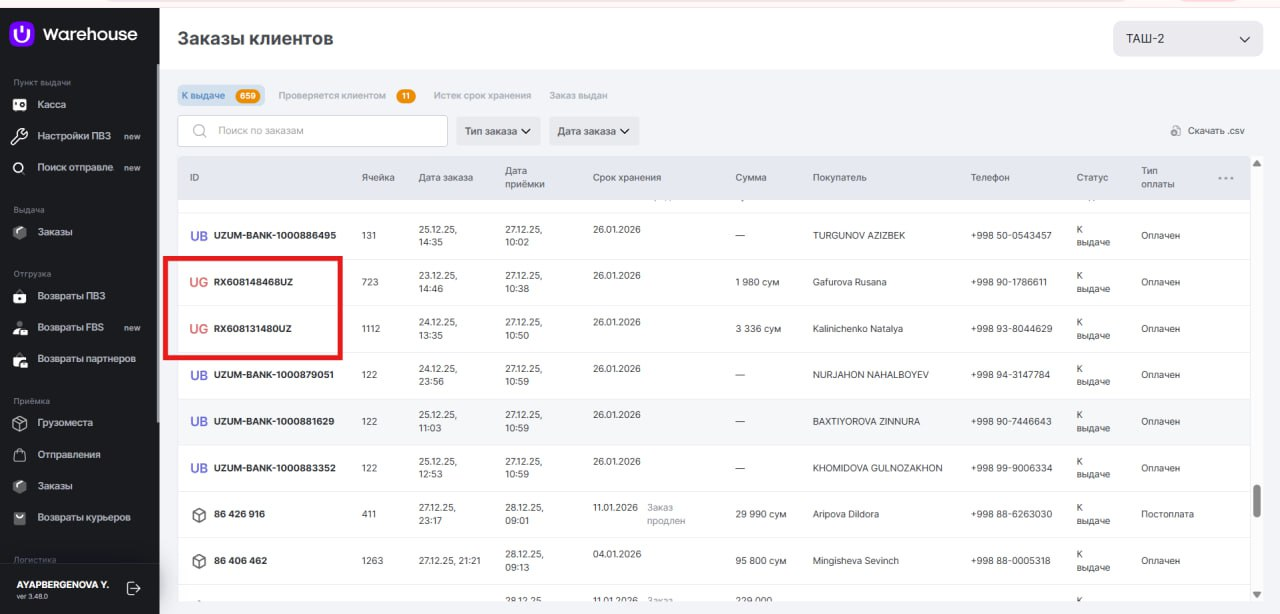Open Возвраты курьеров icon
Screen dimensions: 1280x614
pyautogui.click(x=19, y=518)
